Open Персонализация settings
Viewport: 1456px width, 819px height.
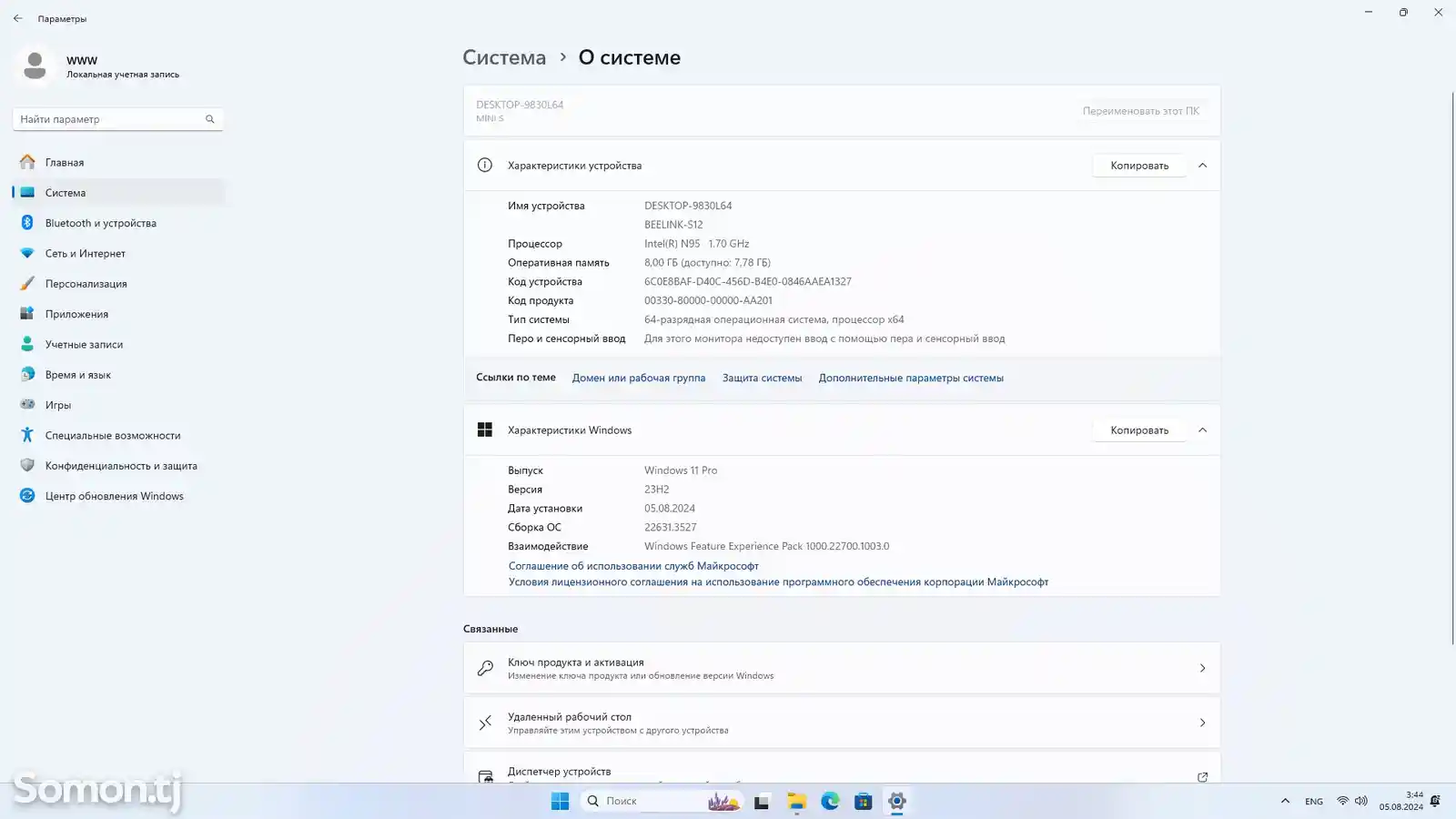(x=118, y=284)
